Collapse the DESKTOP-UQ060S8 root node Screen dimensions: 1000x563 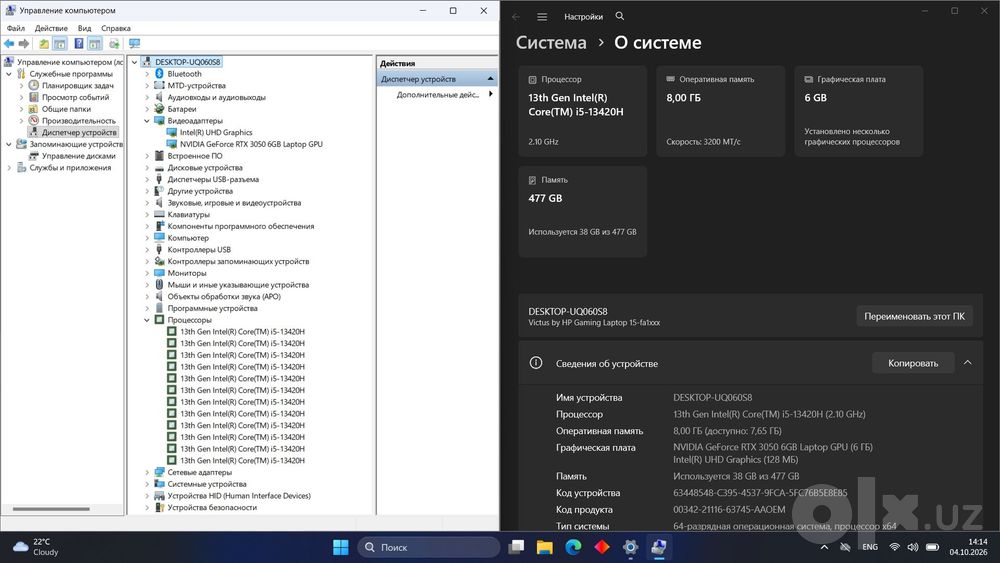pyautogui.click(x=135, y=62)
